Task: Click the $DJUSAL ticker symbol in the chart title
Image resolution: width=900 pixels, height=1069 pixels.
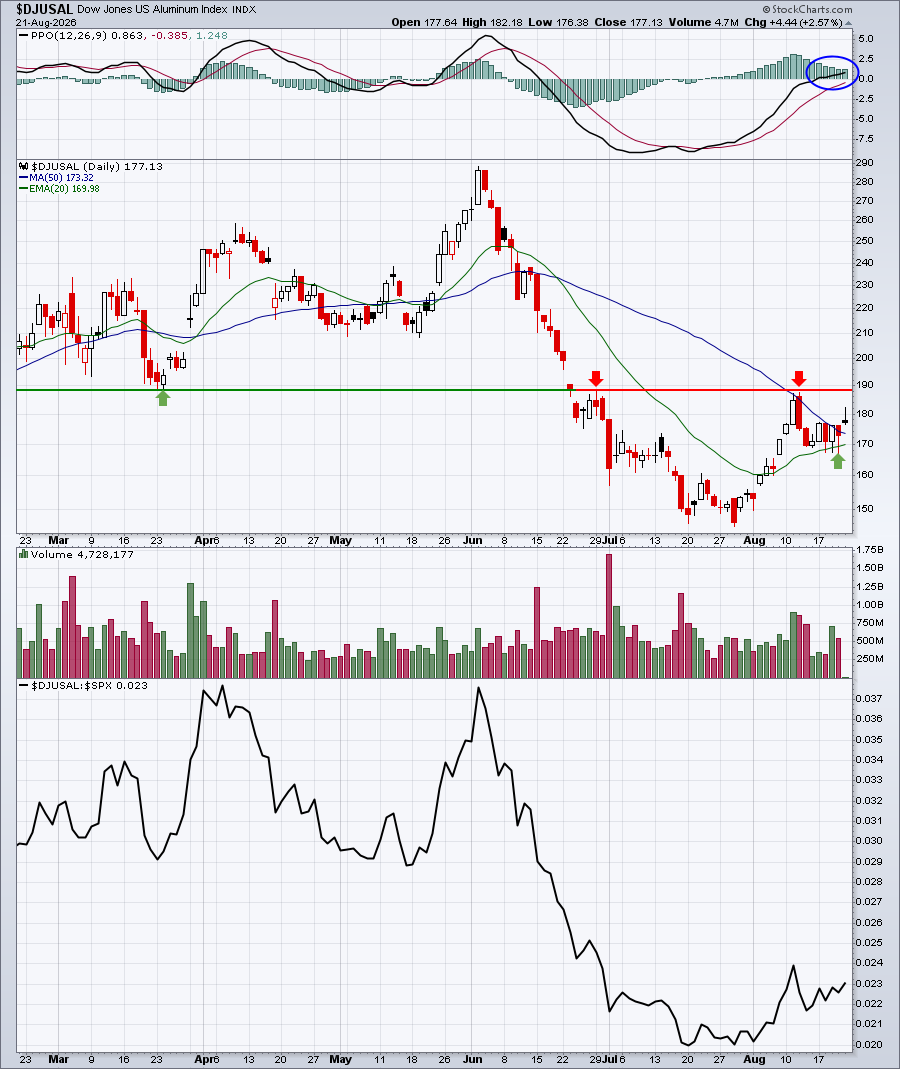Action: click(x=45, y=9)
